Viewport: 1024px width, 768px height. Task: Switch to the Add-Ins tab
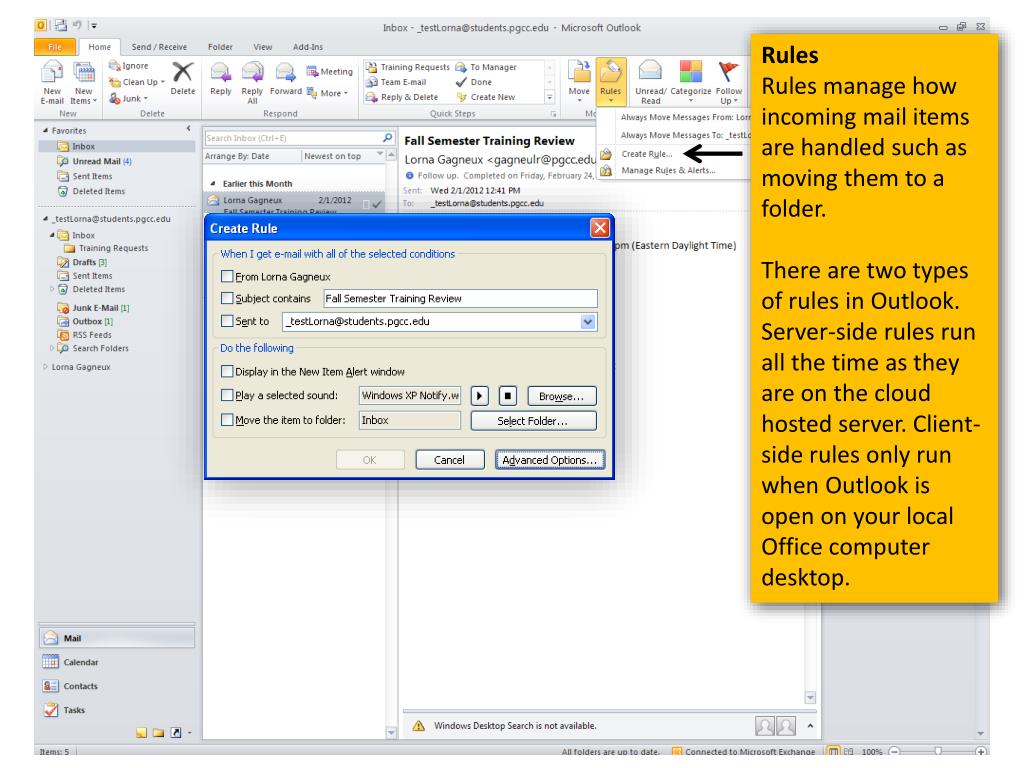[x=308, y=46]
